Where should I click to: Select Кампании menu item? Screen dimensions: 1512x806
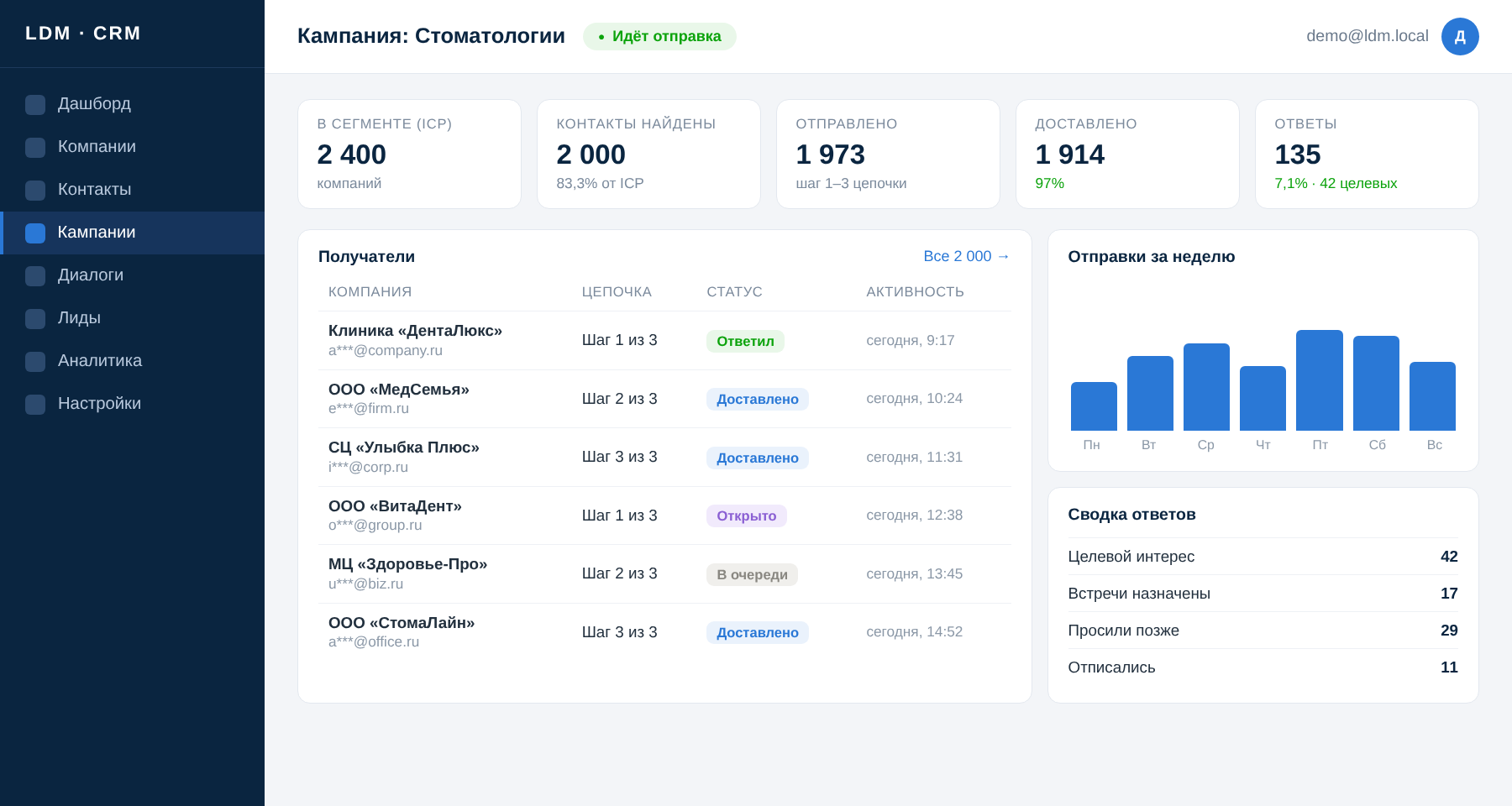click(x=132, y=233)
